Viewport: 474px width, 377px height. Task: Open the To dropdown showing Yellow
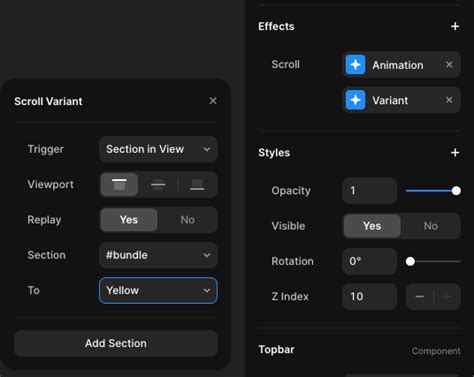click(x=158, y=290)
